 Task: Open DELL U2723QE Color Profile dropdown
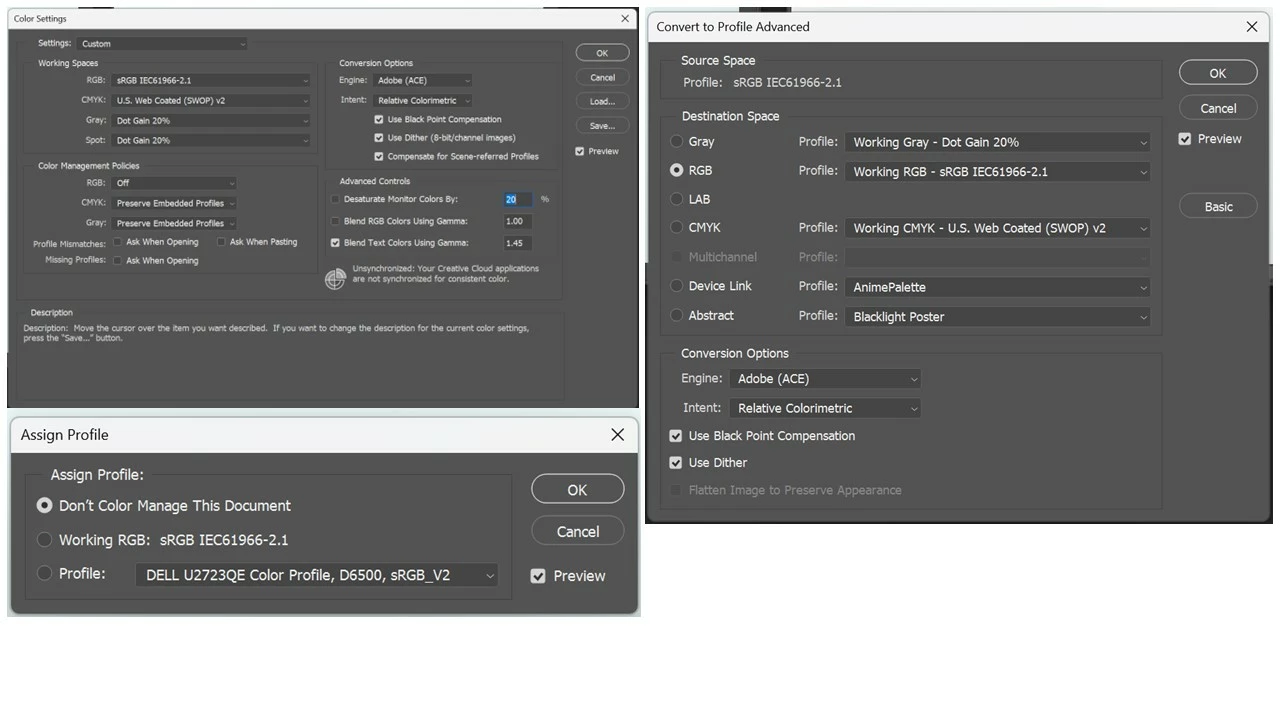pos(317,575)
